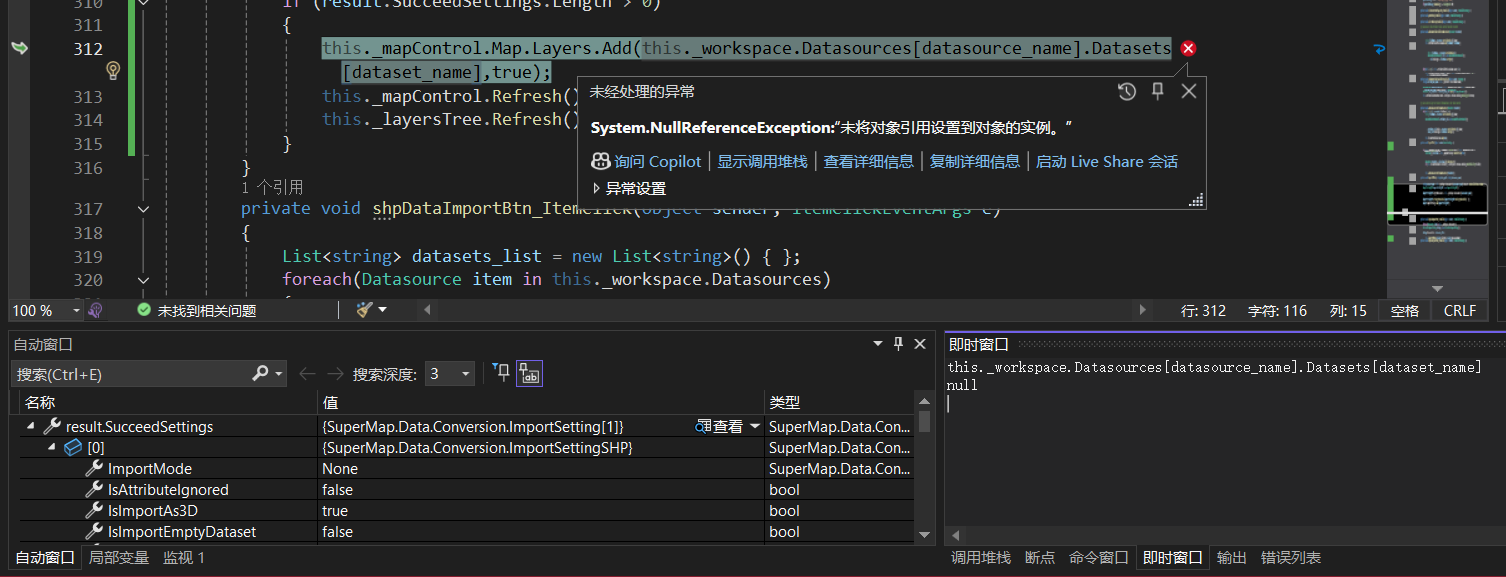The height and width of the screenshot is (577, 1506).
Task: Click the 询问 Copilot link
Action: (647, 161)
